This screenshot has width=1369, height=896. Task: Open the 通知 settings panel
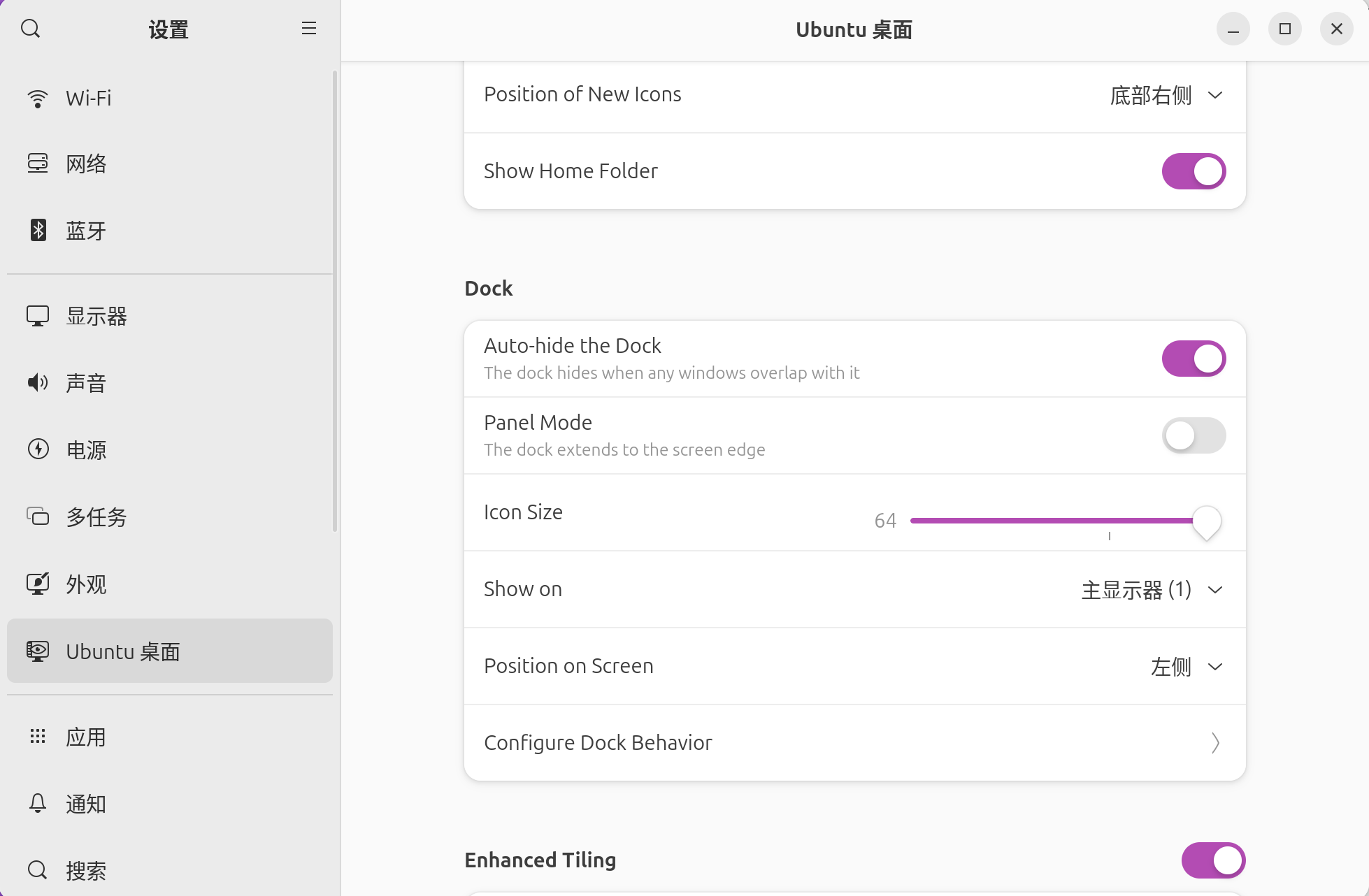(170, 804)
